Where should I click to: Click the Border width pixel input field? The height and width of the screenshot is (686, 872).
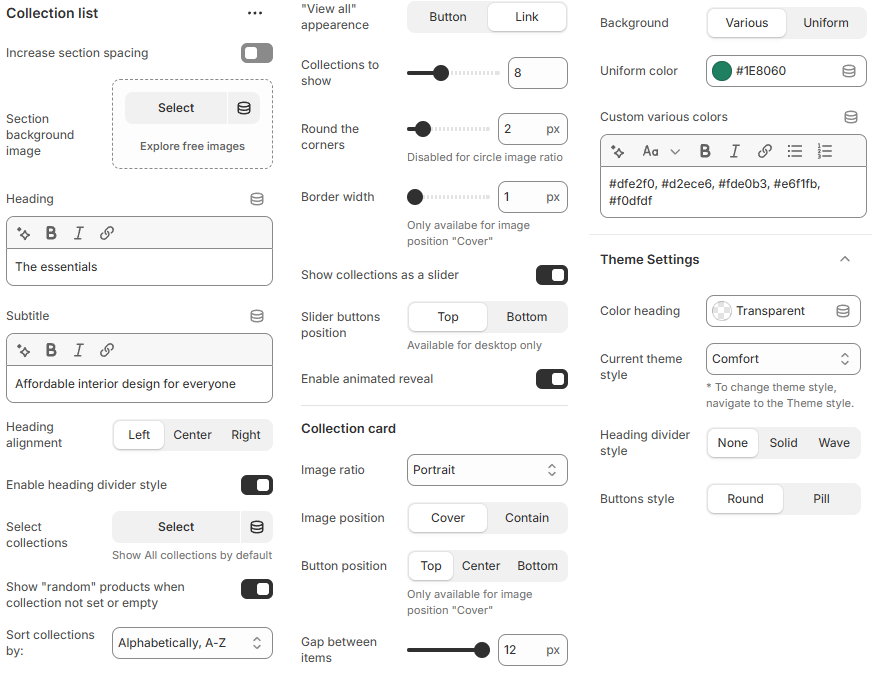click(x=533, y=197)
